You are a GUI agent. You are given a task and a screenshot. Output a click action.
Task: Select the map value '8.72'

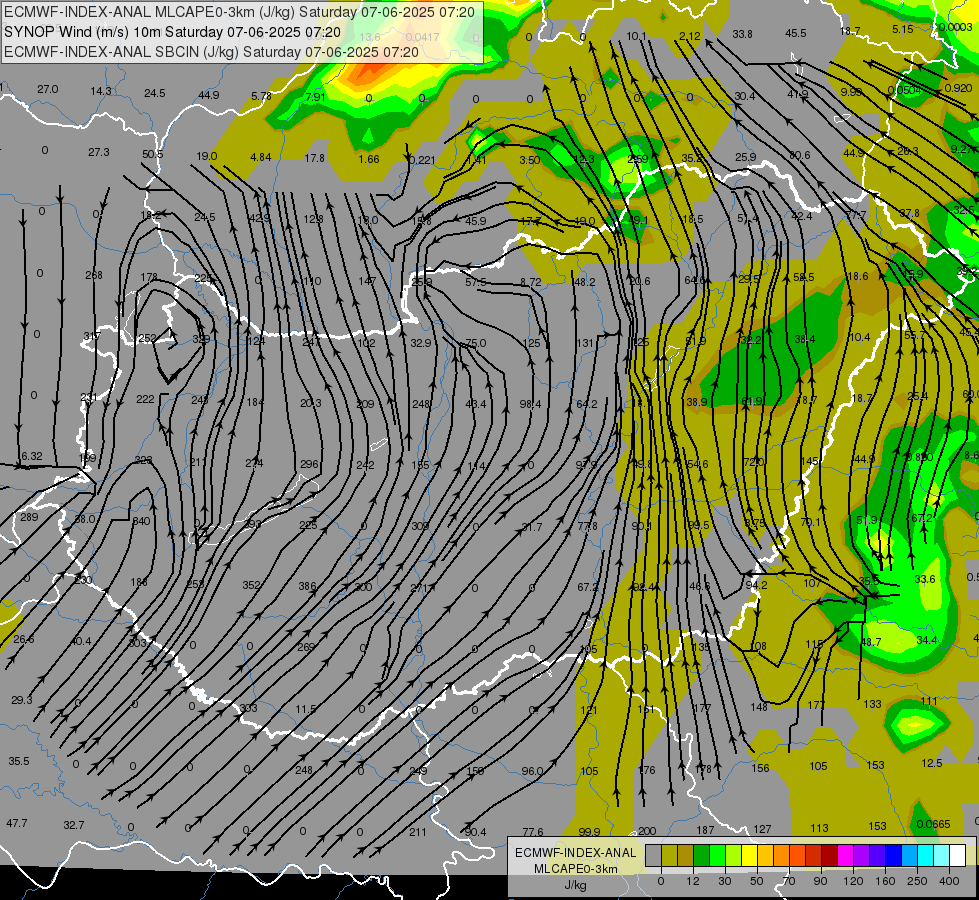[531, 282]
